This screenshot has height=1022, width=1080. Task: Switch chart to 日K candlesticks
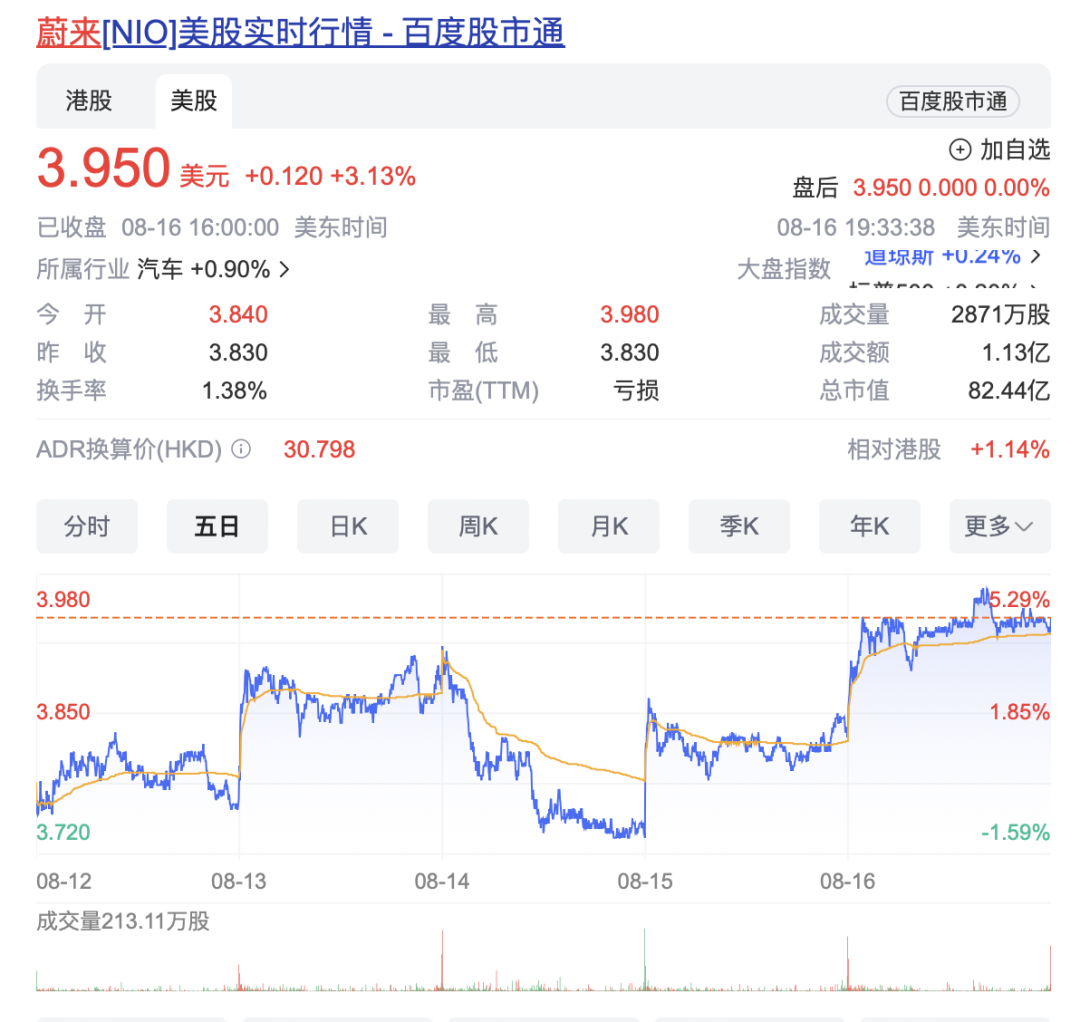[x=348, y=526]
